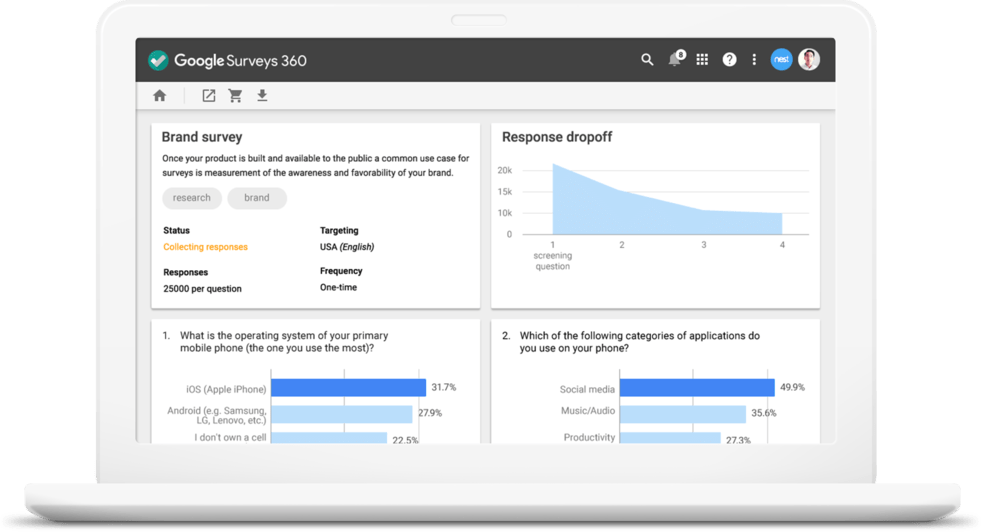
Task: Click the Social media 49.9% bar
Action: pyautogui.click(x=696, y=388)
